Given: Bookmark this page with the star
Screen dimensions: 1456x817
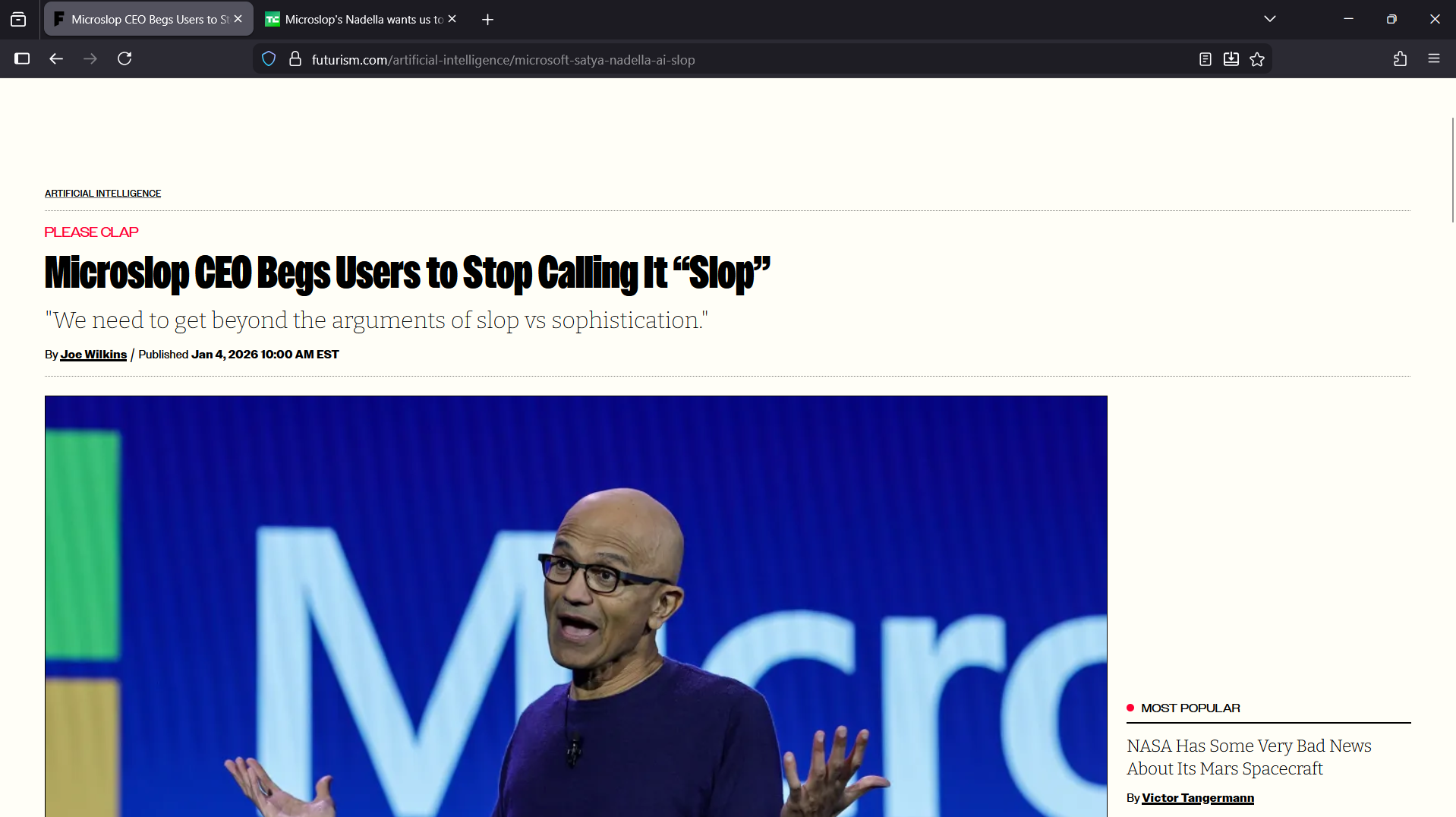Looking at the screenshot, I should click(1257, 59).
